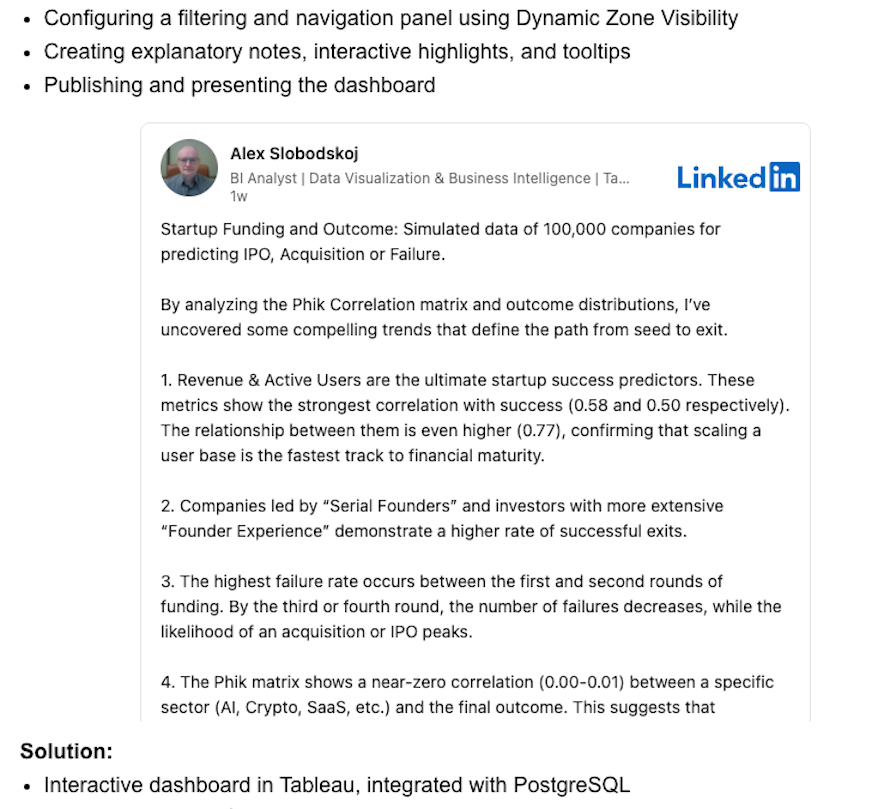Image resolution: width=890 pixels, height=809 pixels.
Task: Click the highest failure rate point
Action: pyautogui.click(x=441, y=581)
